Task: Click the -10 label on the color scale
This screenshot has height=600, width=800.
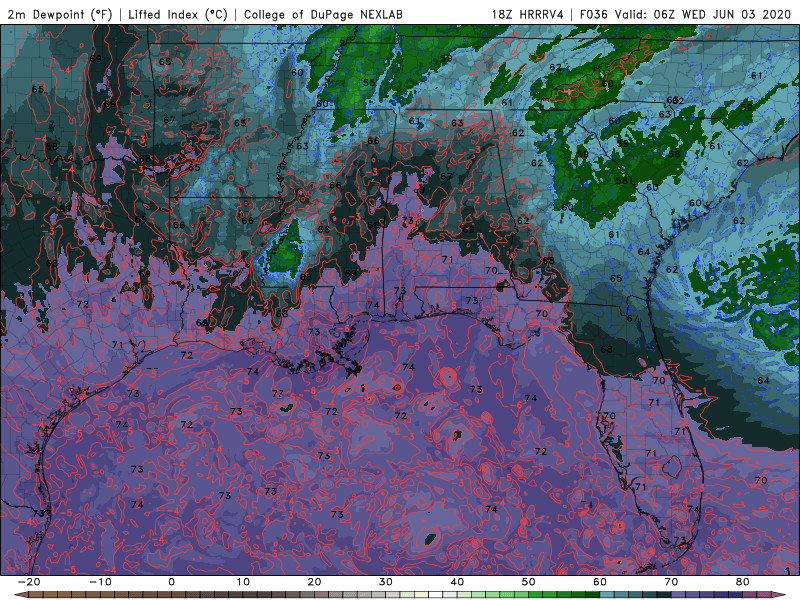Action: tap(100, 582)
